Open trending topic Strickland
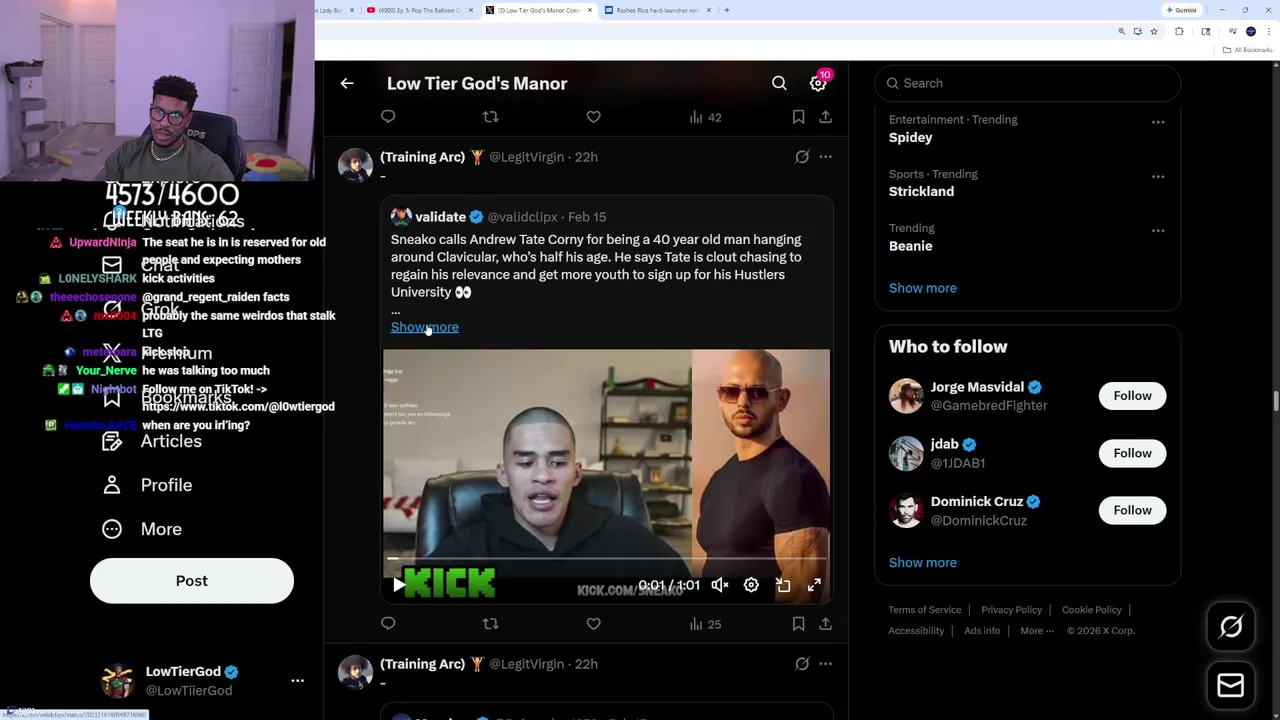 (921, 192)
